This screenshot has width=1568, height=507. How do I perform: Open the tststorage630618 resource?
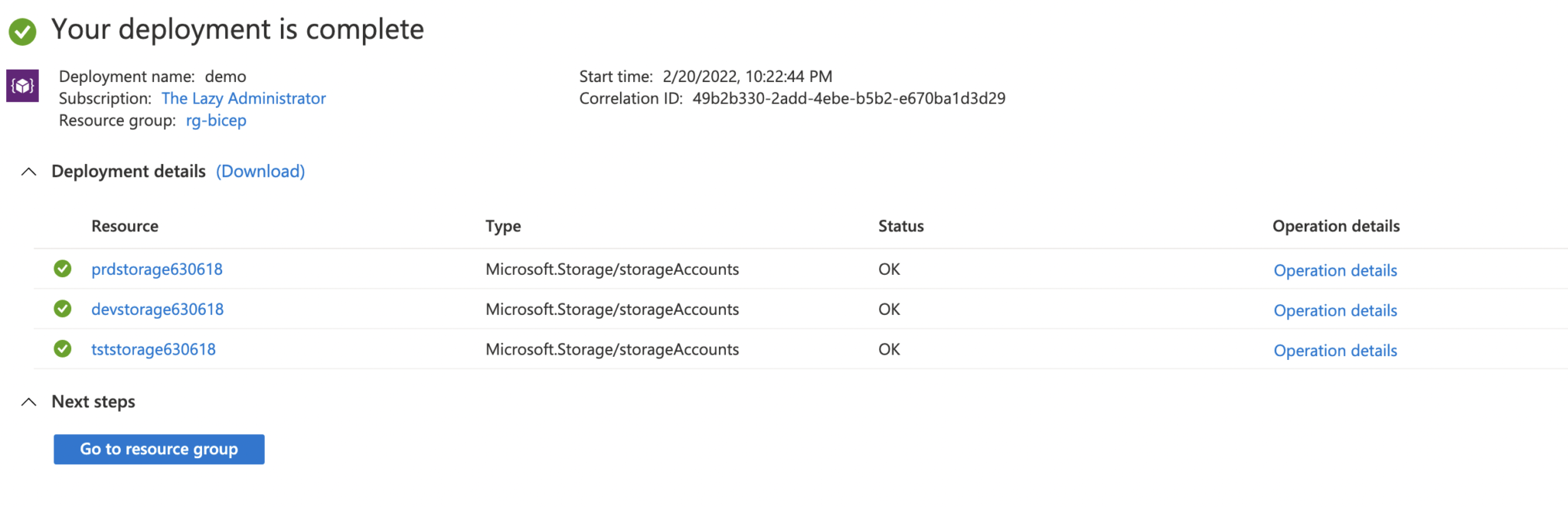pos(154,349)
